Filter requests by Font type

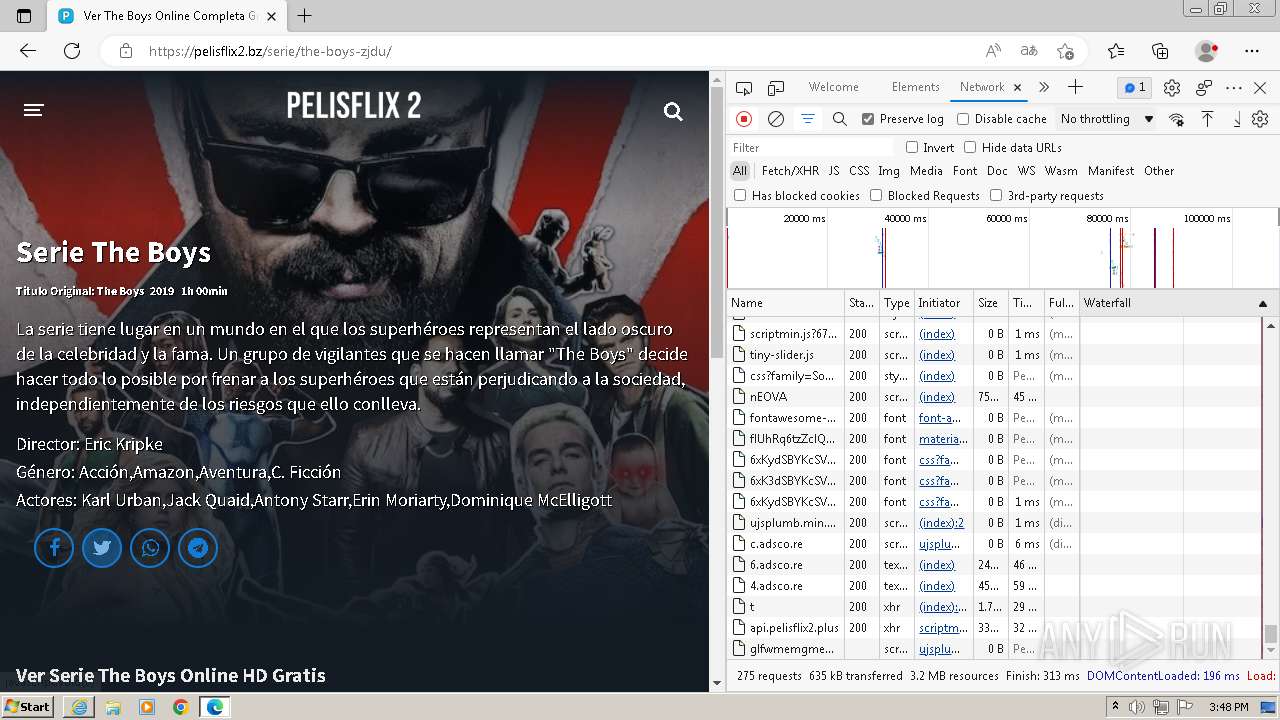pyautogui.click(x=965, y=171)
